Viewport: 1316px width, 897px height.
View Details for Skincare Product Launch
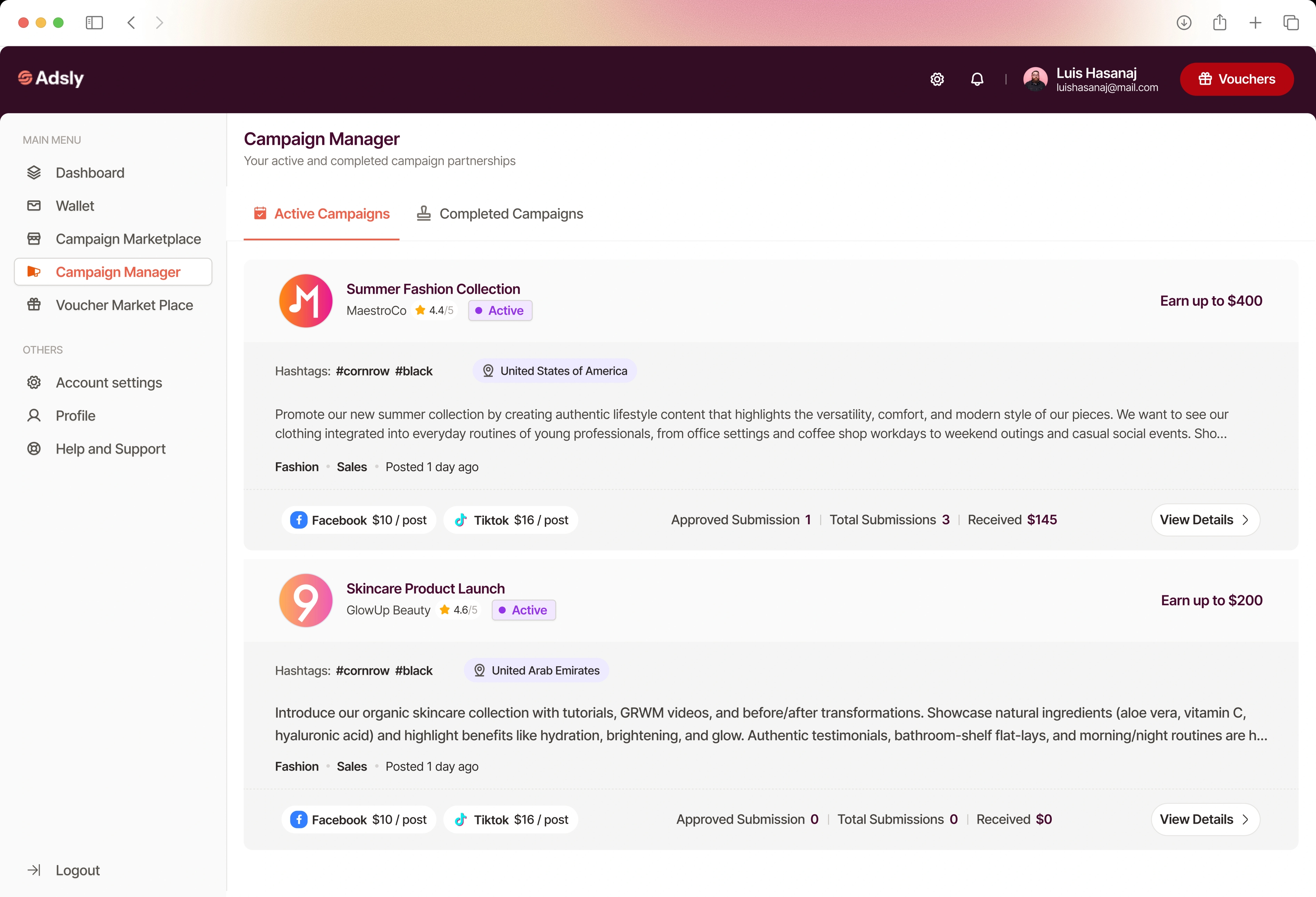[x=1205, y=820]
